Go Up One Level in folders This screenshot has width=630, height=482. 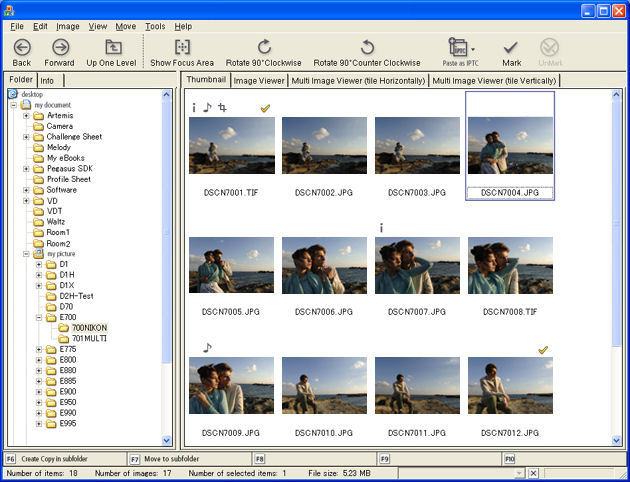coord(112,47)
